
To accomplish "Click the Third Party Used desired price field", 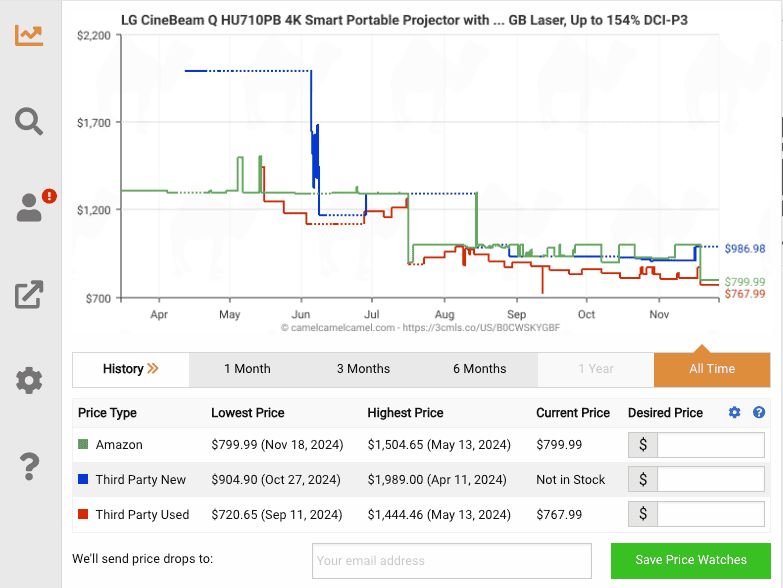I will (710, 515).
